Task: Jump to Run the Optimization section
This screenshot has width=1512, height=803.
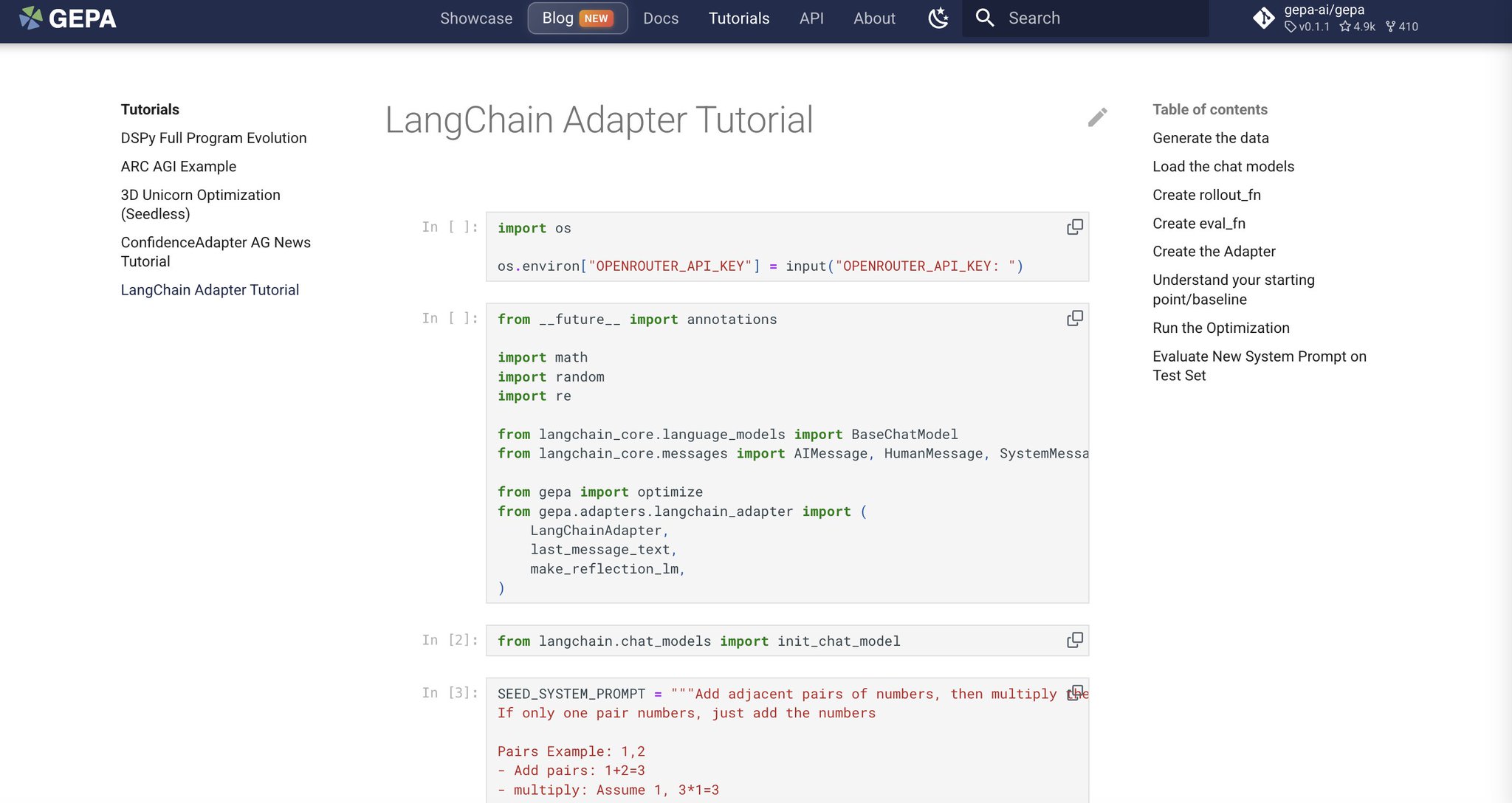Action: pyautogui.click(x=1221, y=328)
